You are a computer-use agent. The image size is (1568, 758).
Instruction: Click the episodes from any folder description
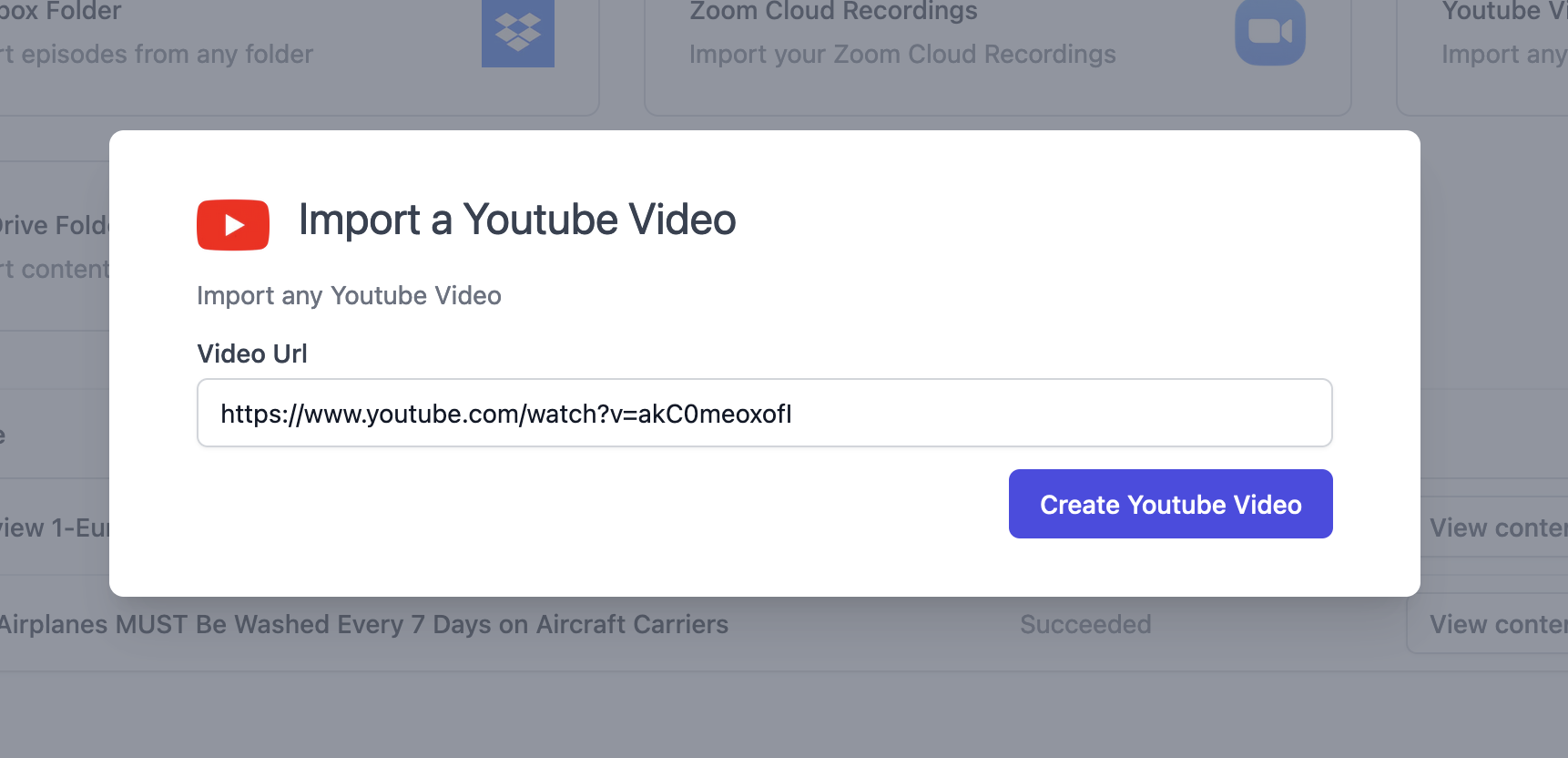pyautogui.click(x=157, y=55)
